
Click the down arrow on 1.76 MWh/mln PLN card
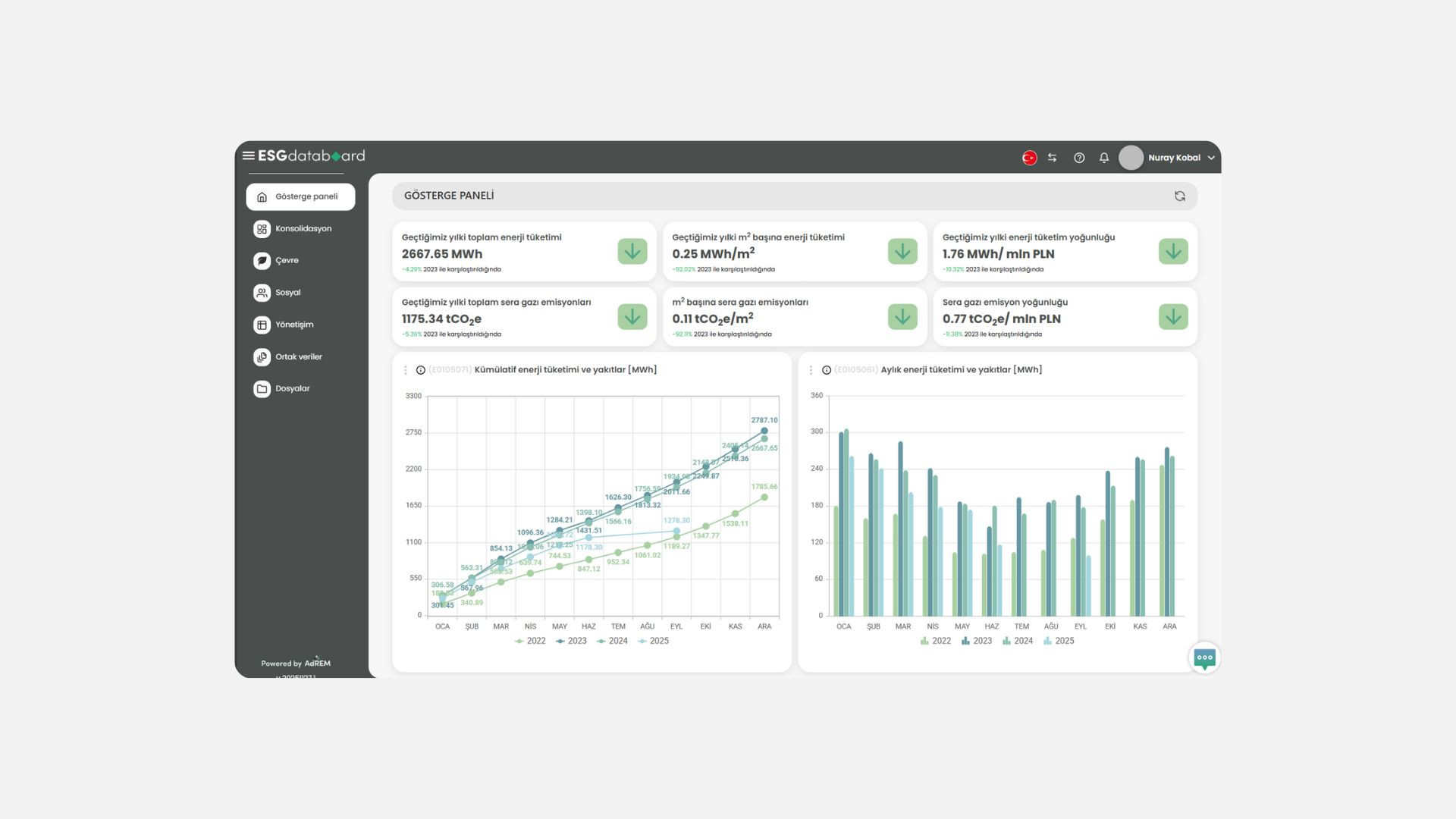1173,252
